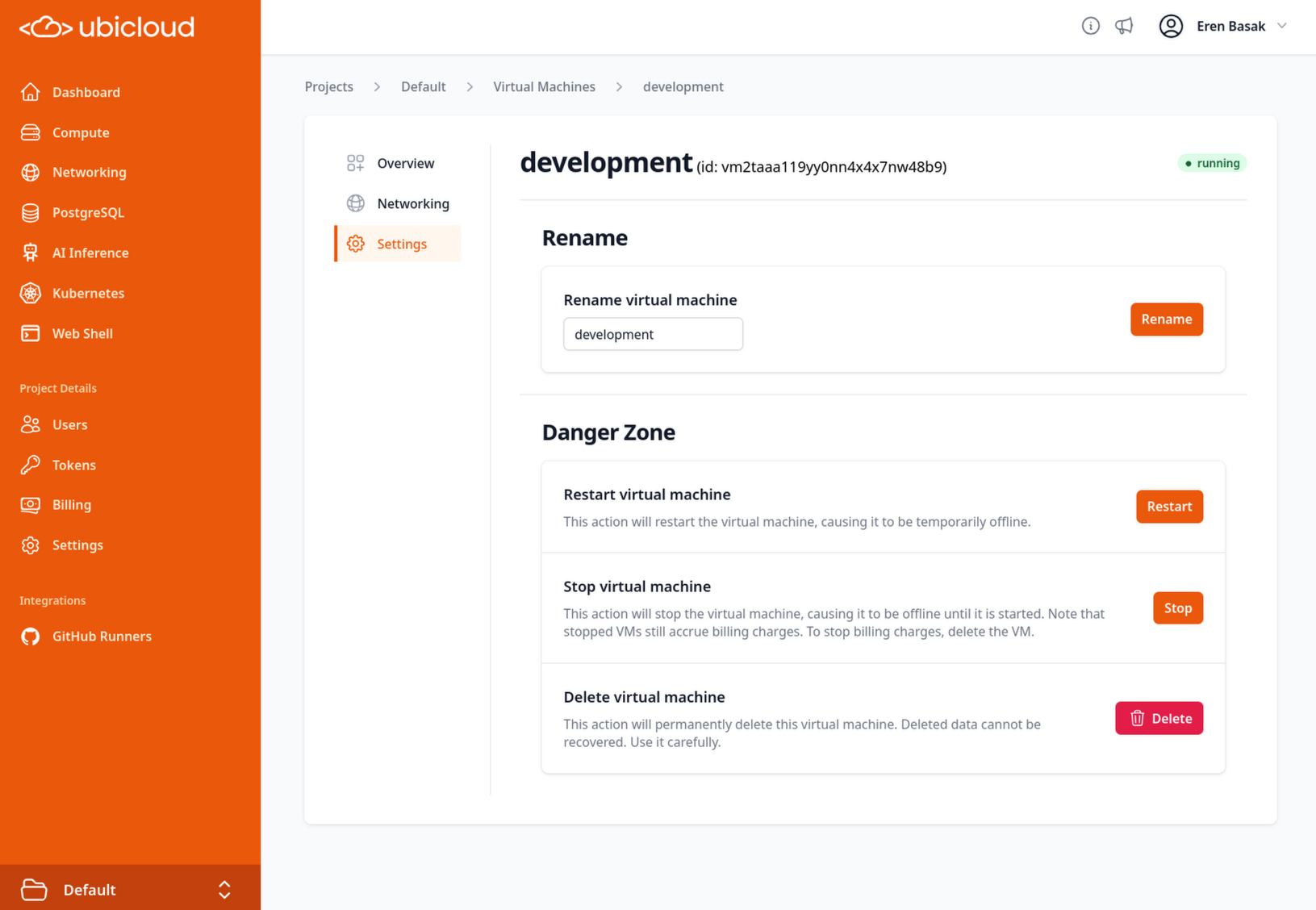Click the Kubernetes wheel icon
Image resolution: width=1316 pixels, height=910 pixels.
pyautogui.click(x=31, y=293)
